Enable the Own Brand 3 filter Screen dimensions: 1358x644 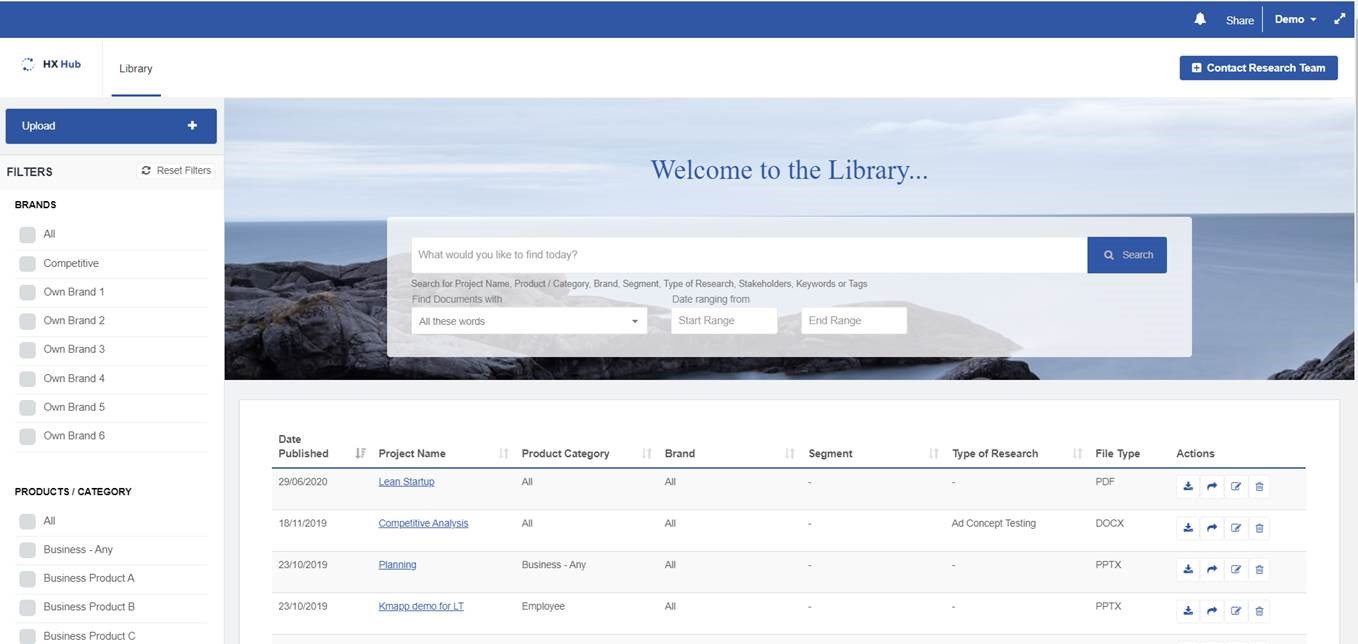click(27, 350)
